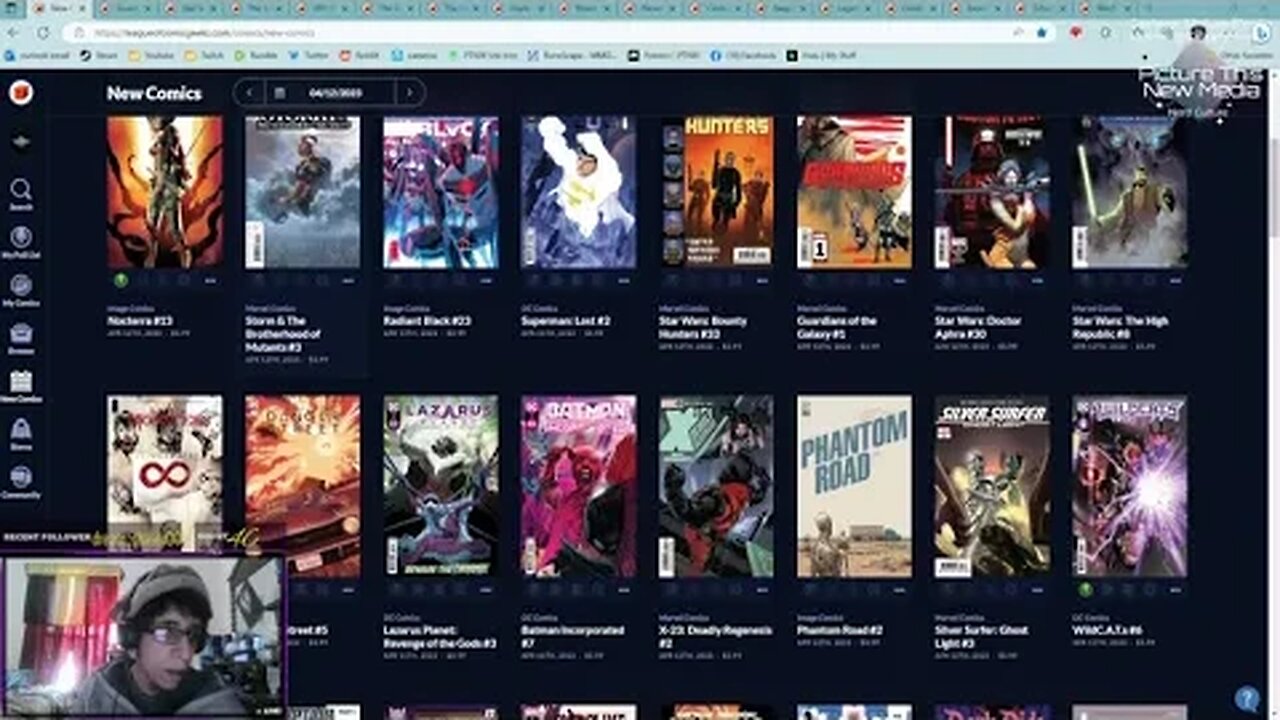
Task: Open the Batman Incorporated #7 title link
Action: coord(573,636)
